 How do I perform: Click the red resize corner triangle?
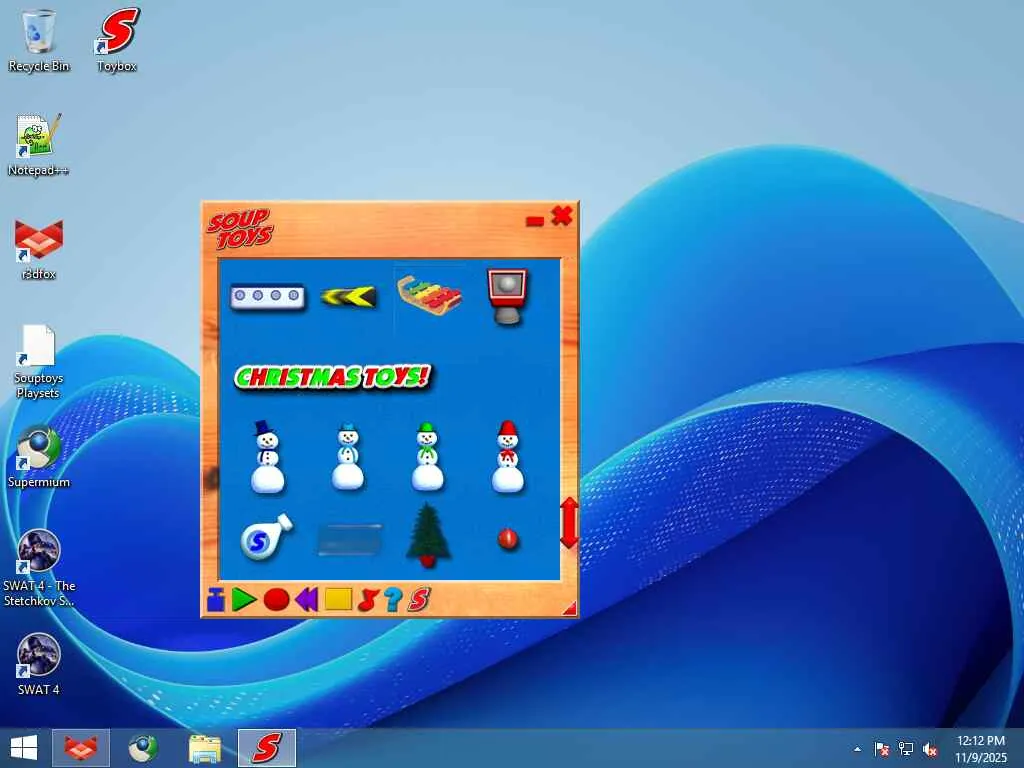tap(570, 609)
